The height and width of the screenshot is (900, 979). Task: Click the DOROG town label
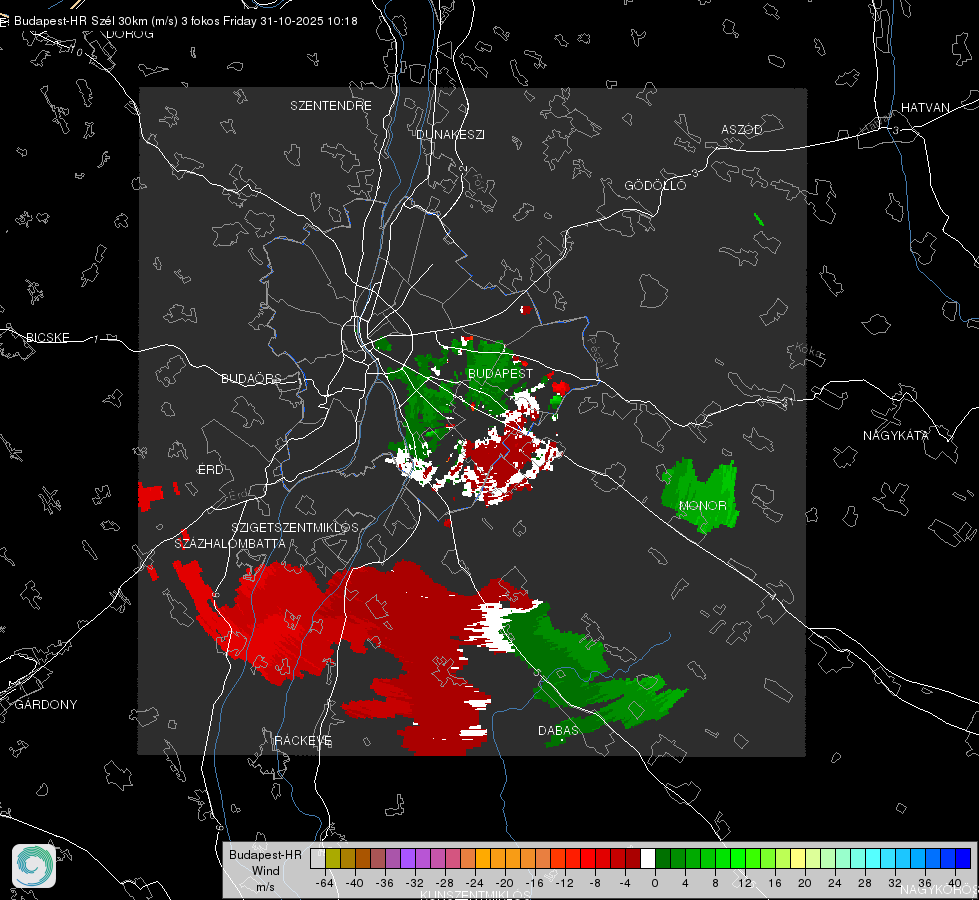point(130,34)
